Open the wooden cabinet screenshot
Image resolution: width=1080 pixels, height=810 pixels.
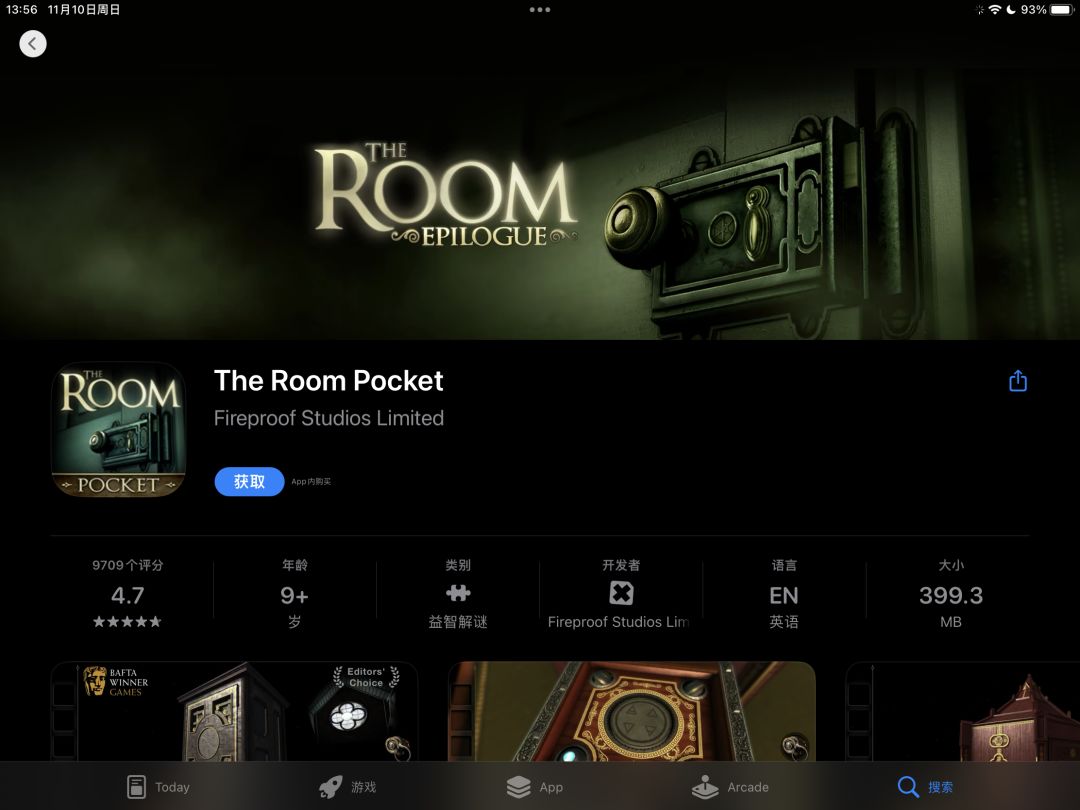click(x=962, y=711)
